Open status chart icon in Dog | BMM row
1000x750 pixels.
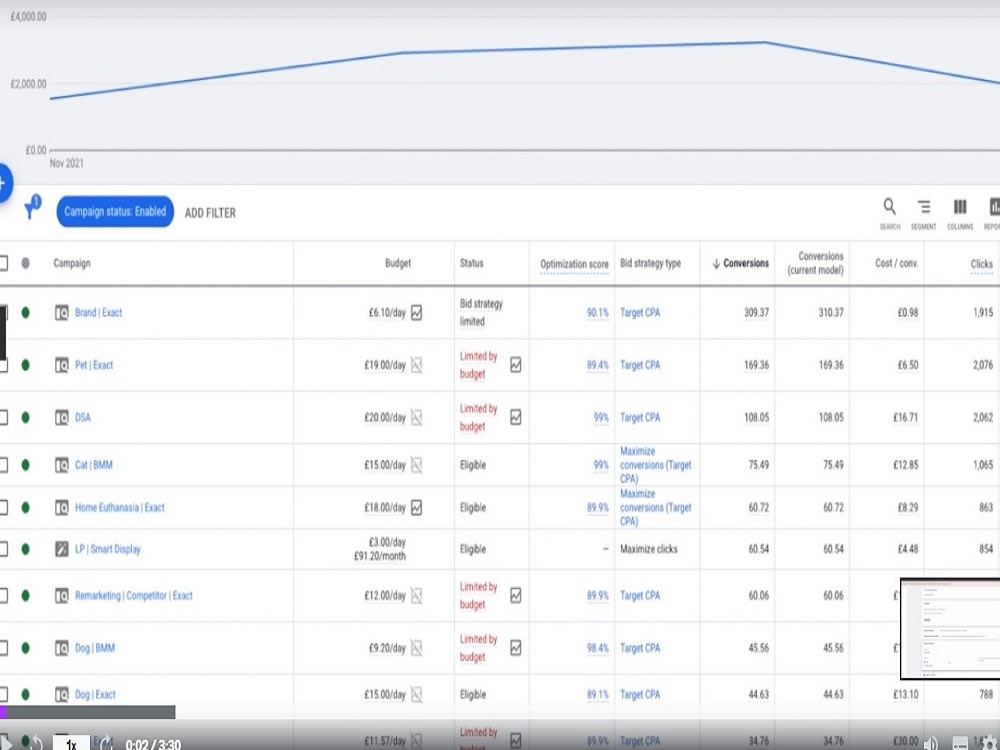pyautogui.click(x=515, y=648)
